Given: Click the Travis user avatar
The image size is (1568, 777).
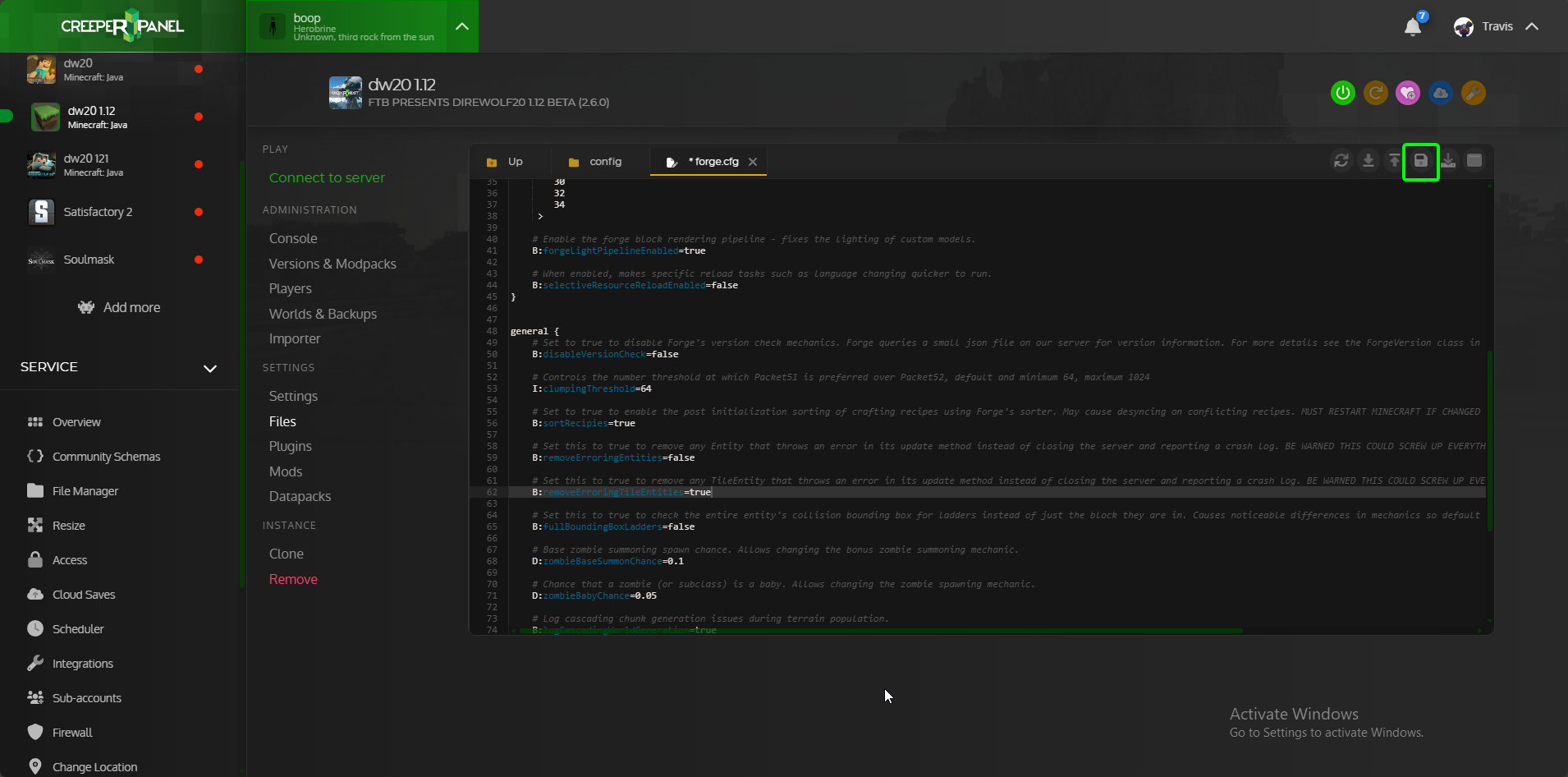Looking at the screenshot, I should click(1463, 27).
